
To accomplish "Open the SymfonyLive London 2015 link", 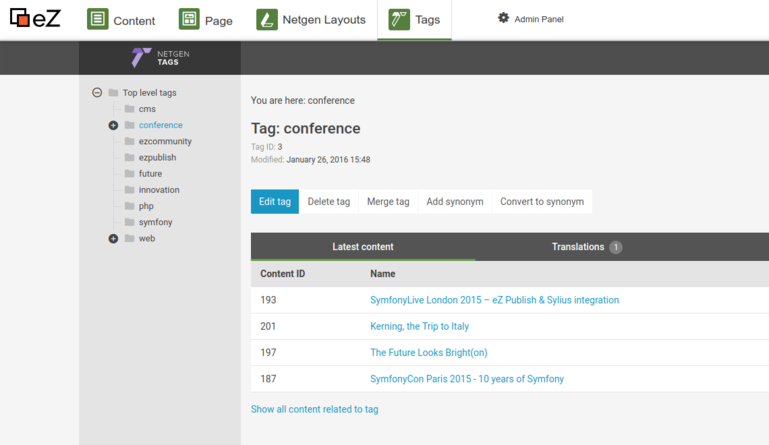I will click(494, 300).
